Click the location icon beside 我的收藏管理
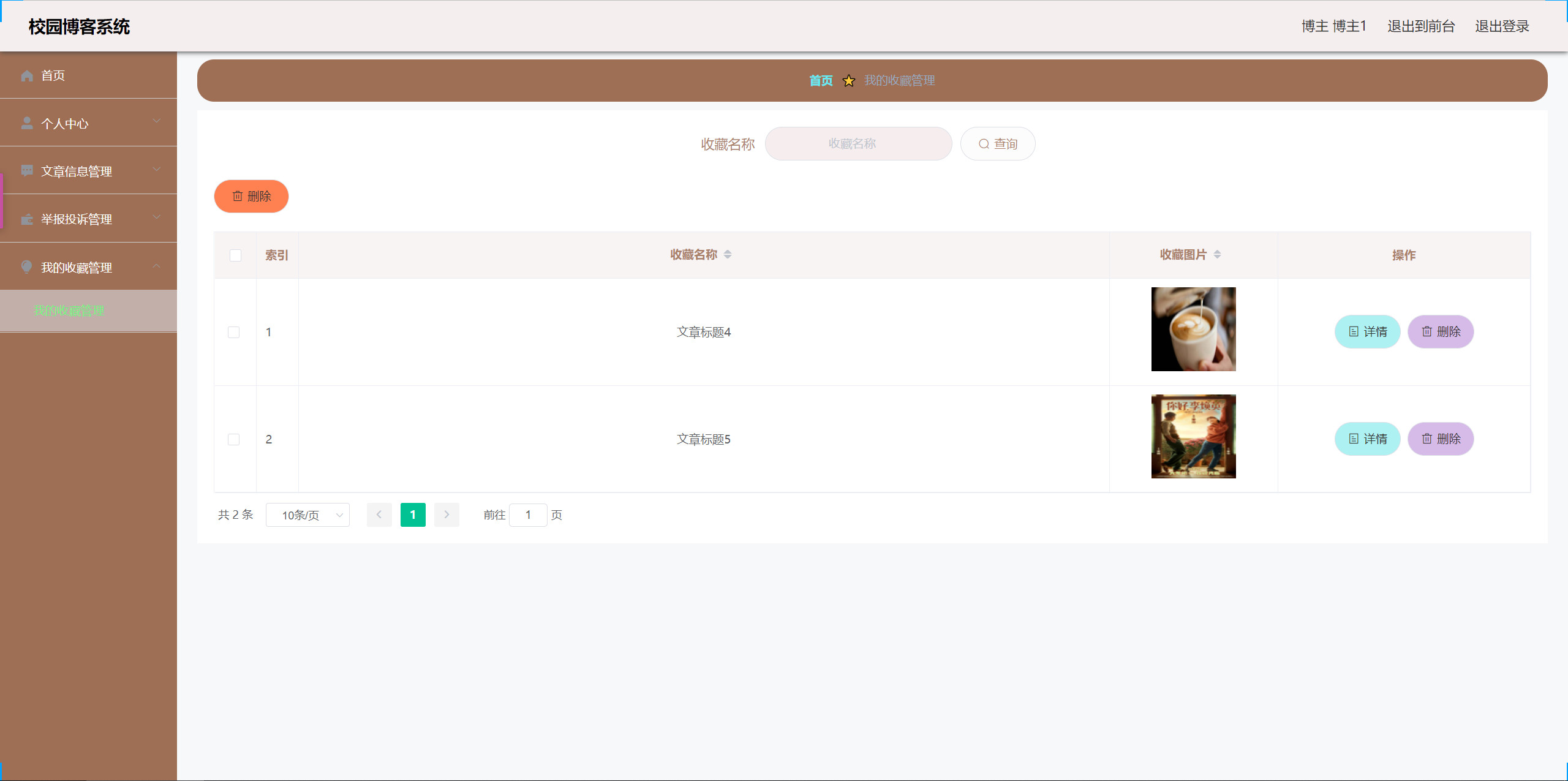This screenshot has height=781, width=1568. coord(27,266)
